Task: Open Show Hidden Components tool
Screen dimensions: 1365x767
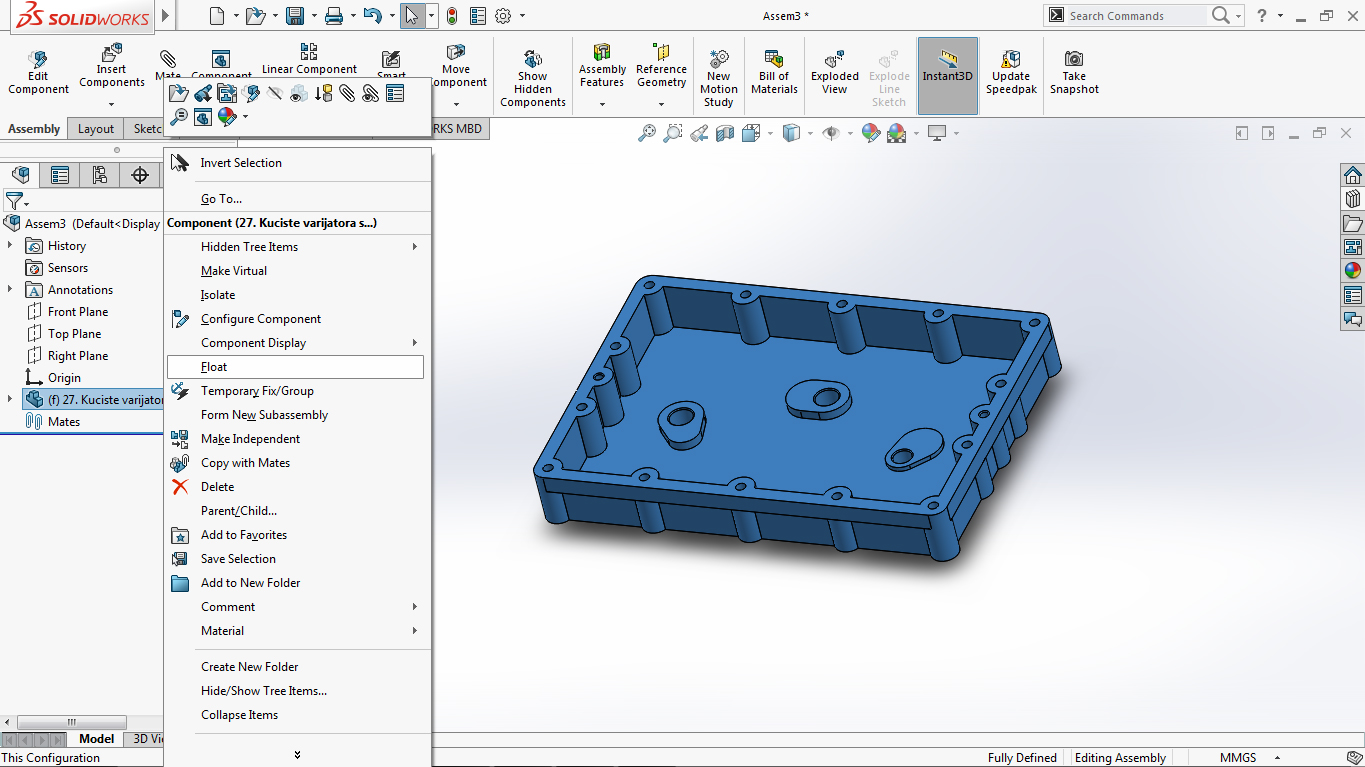Action: point(533,78)
